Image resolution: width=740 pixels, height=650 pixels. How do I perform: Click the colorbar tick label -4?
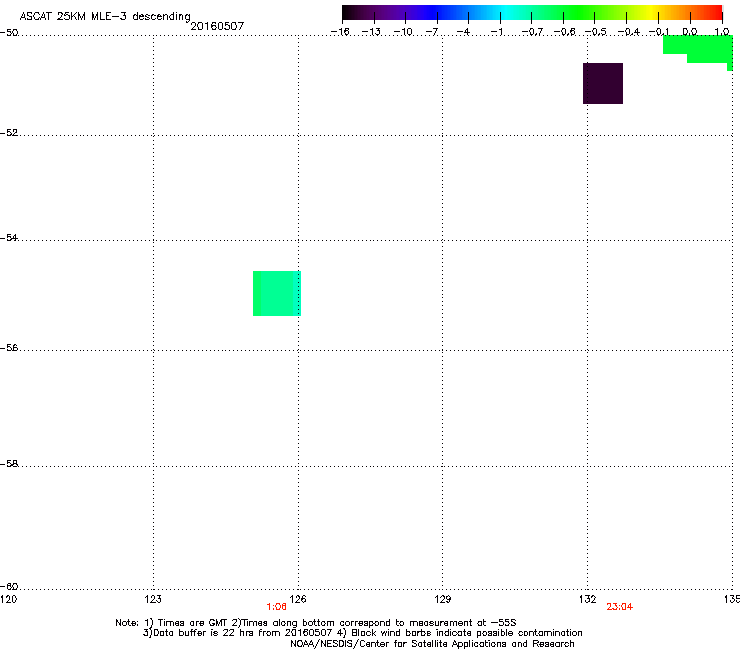click(463, 32)
